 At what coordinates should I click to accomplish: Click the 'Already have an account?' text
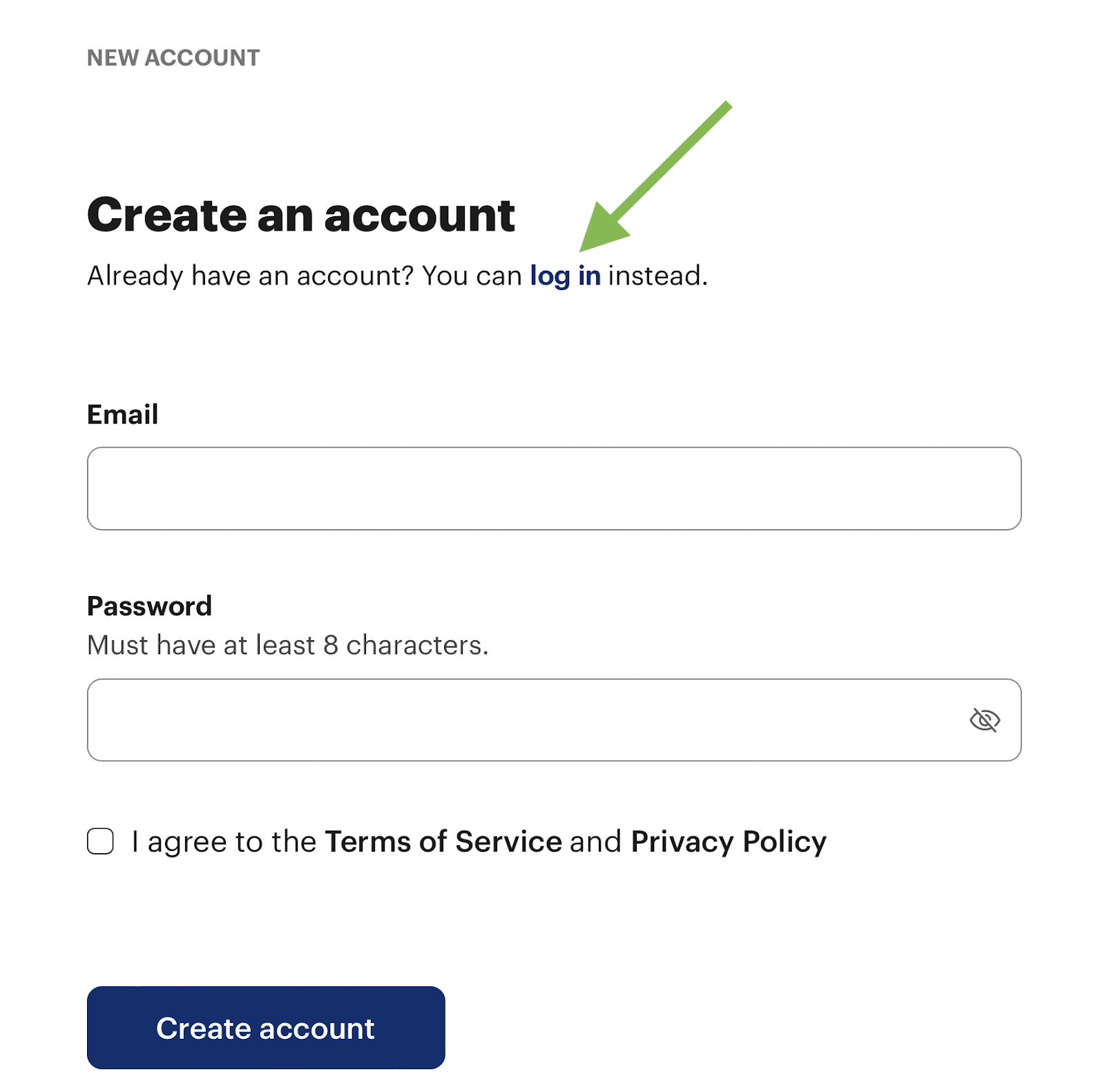250,276
